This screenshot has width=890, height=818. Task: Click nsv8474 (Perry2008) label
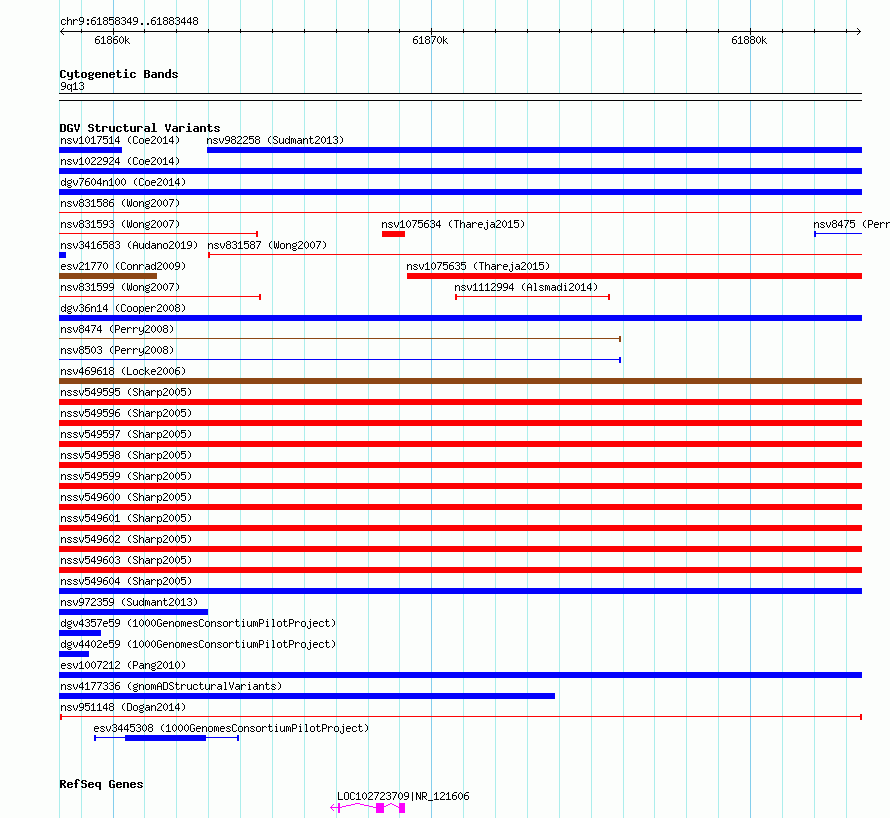click(x=117, y=329)
